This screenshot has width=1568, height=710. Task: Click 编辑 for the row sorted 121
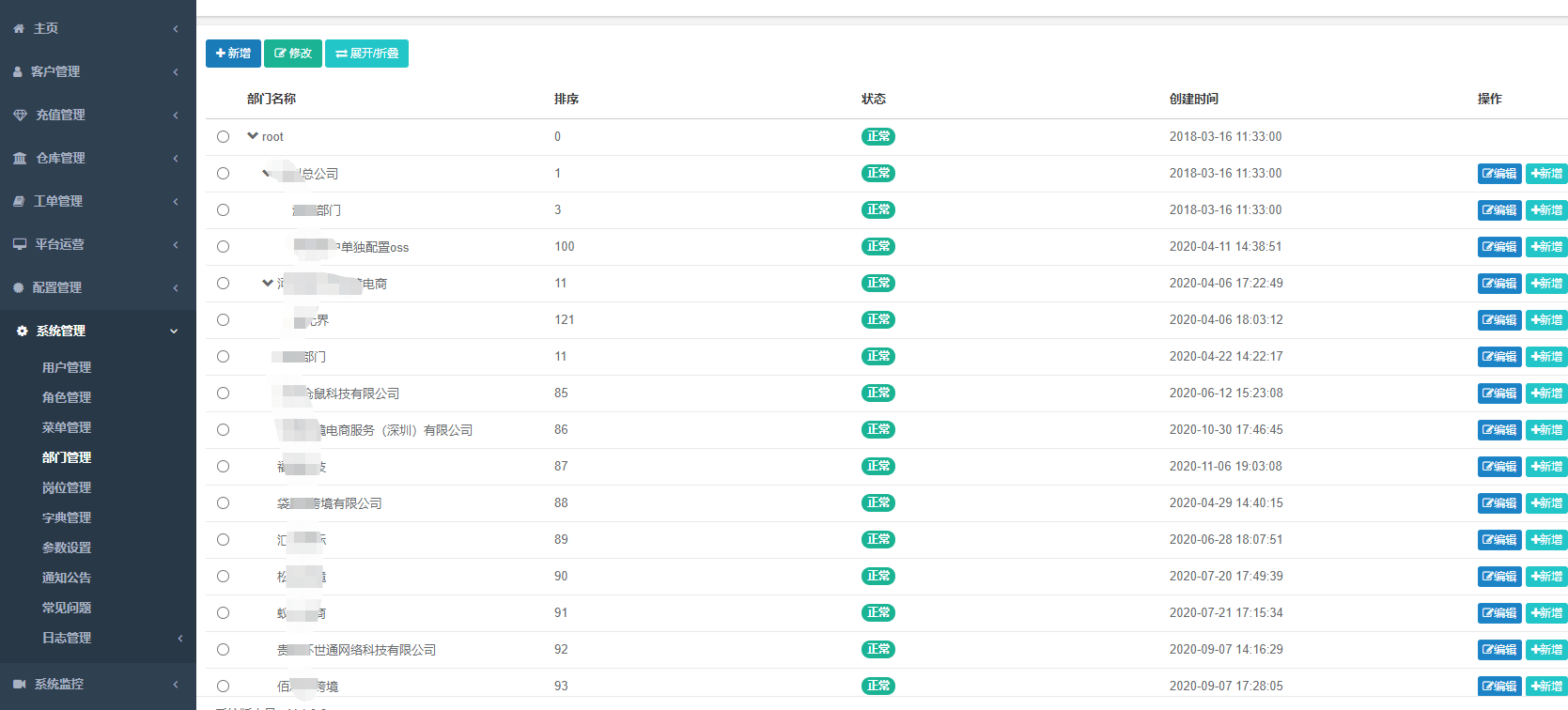pyautogui.click(x=1498, y=320)
